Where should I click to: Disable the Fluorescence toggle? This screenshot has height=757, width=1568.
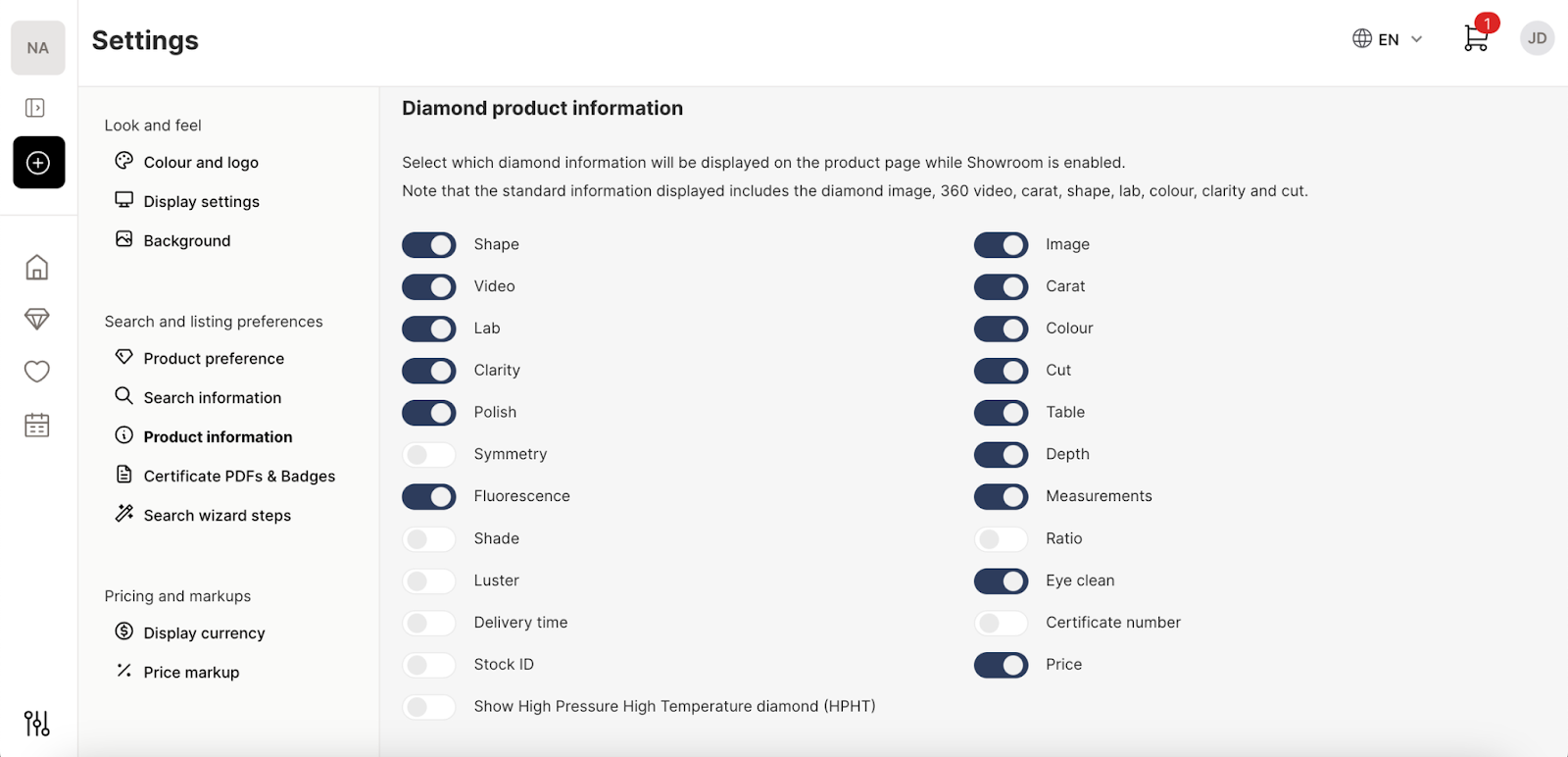point(429,497)
